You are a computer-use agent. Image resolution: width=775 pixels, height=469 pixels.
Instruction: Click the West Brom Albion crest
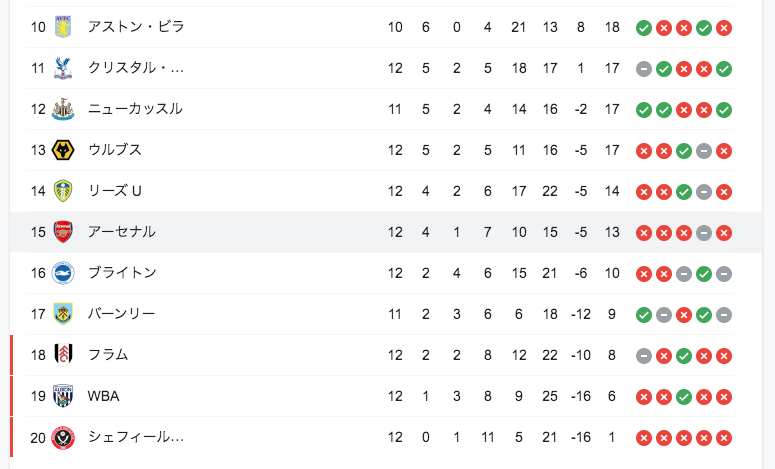63,396
